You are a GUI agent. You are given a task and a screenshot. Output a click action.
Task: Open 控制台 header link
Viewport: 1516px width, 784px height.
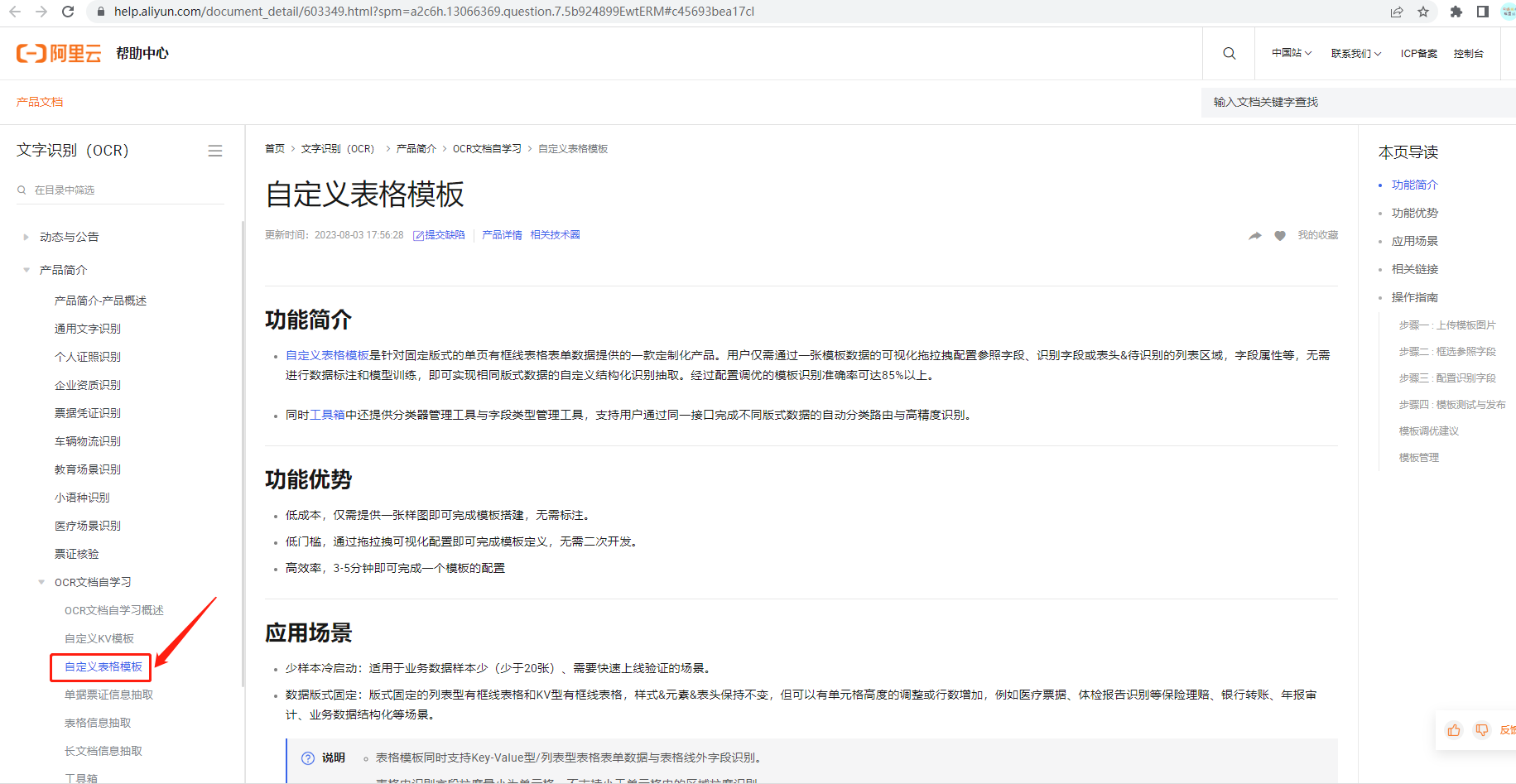pyautogui.click(x=1469, y=53)
